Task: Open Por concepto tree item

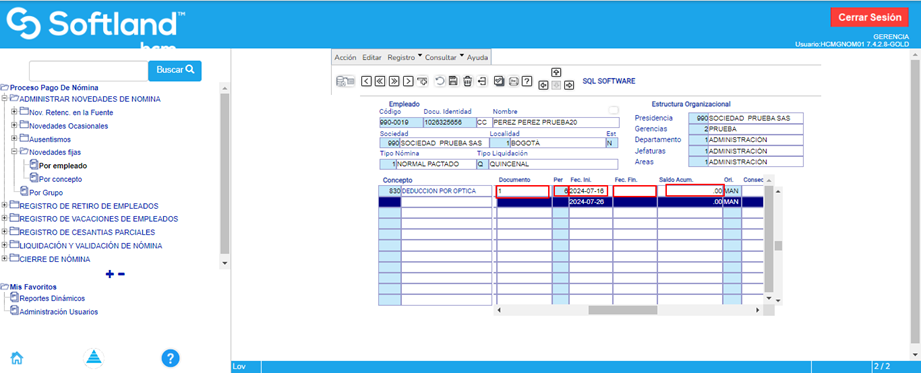Action: click(x=60, y=179)
